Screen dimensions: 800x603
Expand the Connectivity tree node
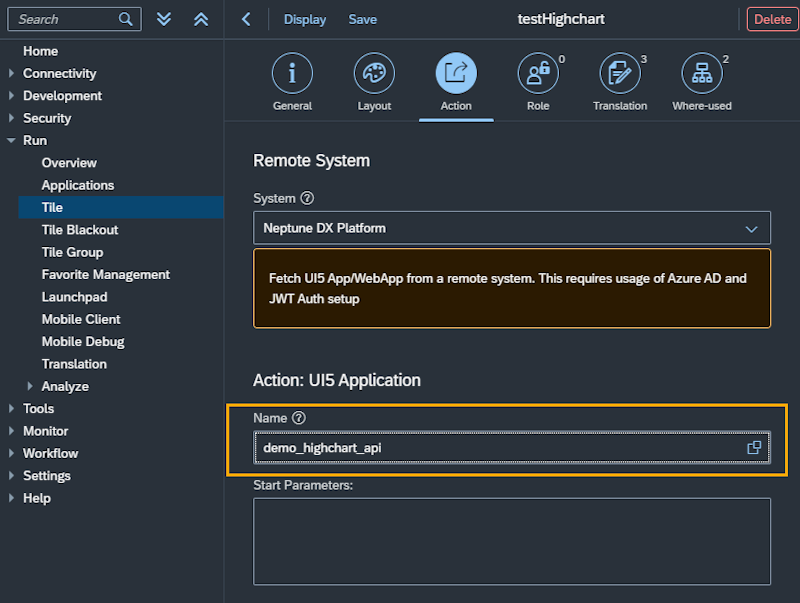click(11, 74)
